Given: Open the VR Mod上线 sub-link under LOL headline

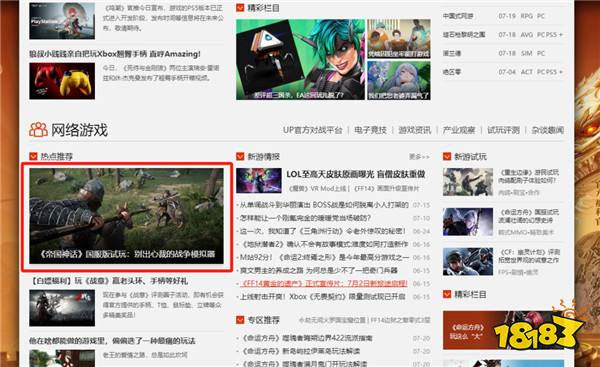Looking at the screenshot, I should pos(318,188).
